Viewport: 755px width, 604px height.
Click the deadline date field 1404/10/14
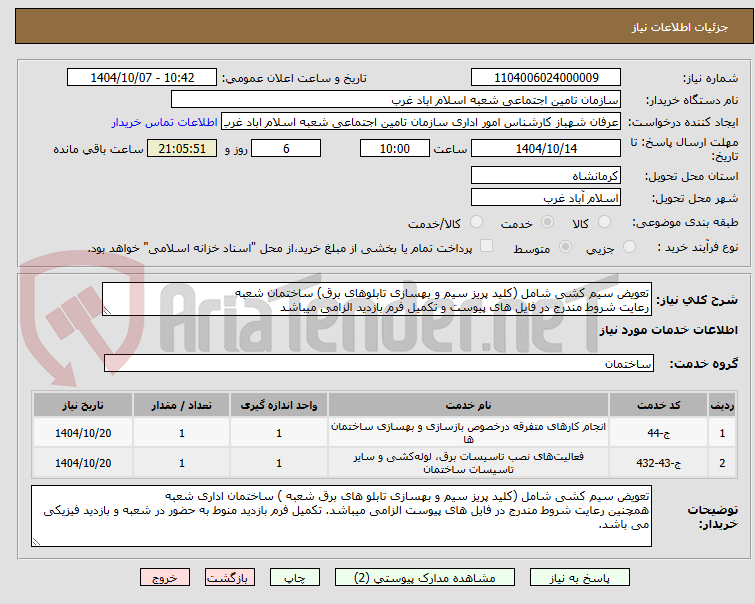click(546, 148)
